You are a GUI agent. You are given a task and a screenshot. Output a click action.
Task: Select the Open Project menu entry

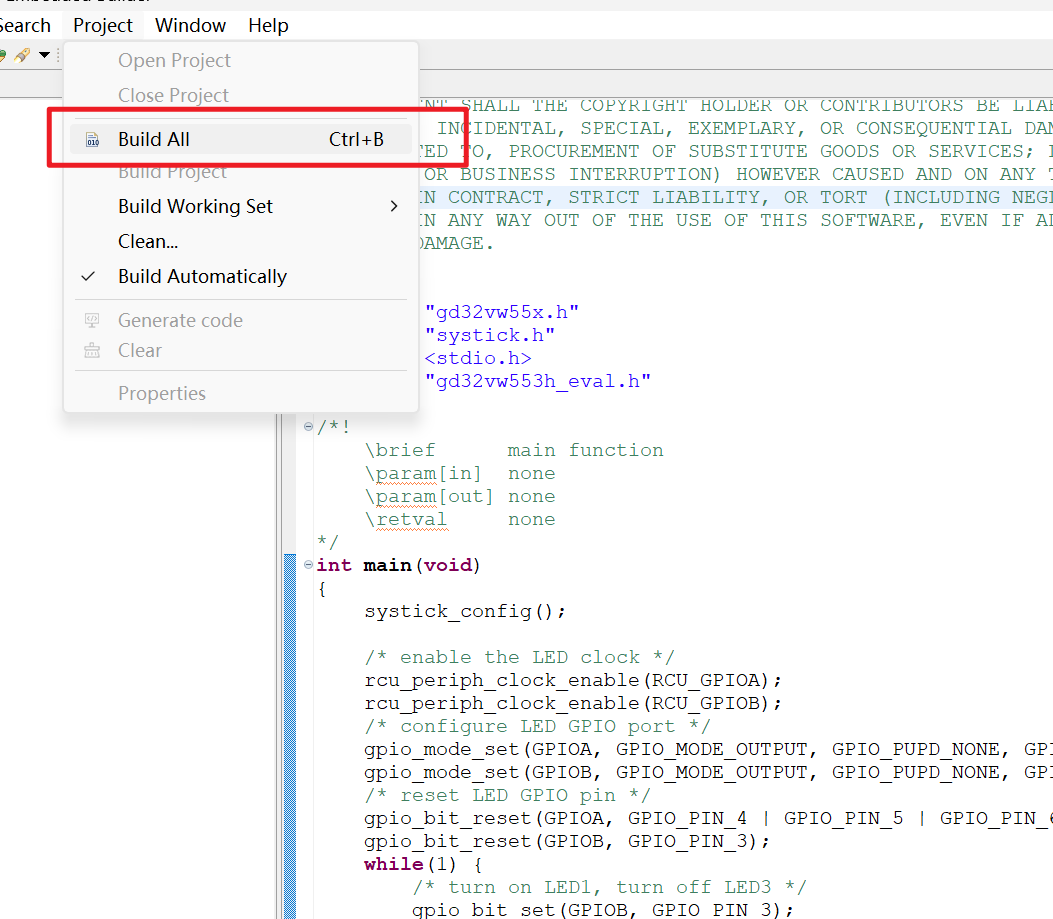[x=174, y=61]
